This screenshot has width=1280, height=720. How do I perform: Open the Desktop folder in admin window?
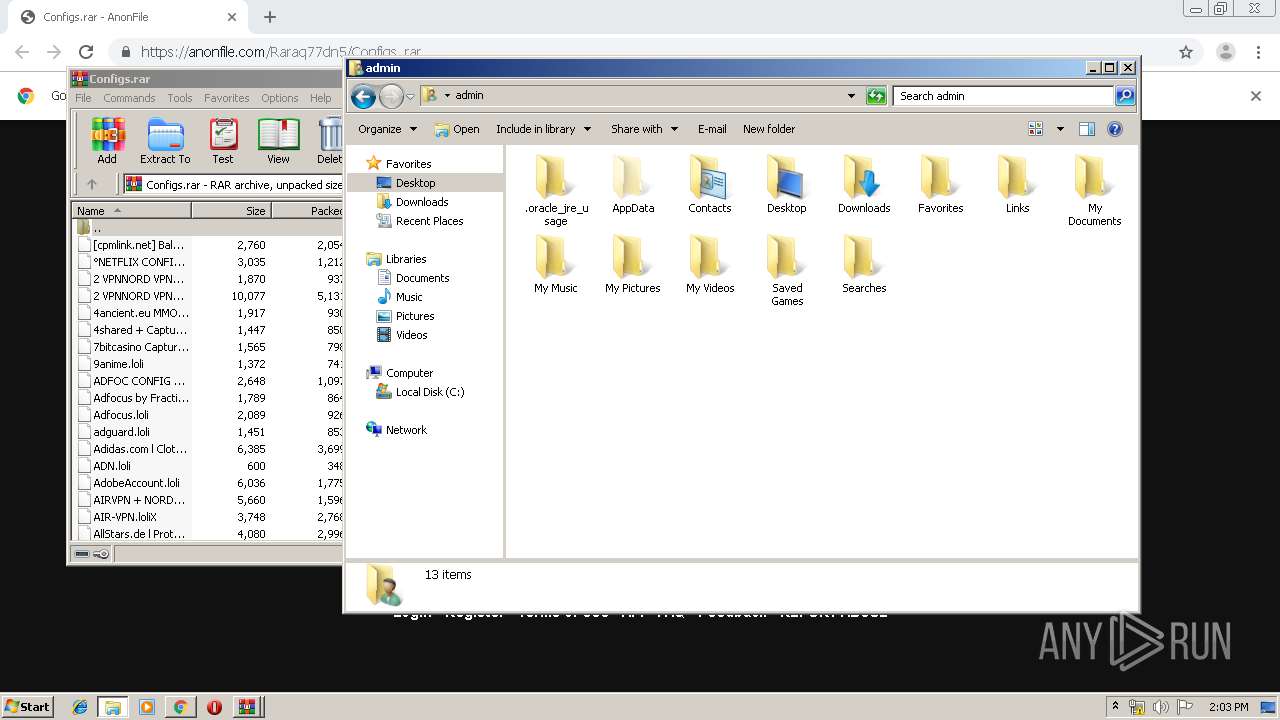pyautogui.click(x=787, y=184)
